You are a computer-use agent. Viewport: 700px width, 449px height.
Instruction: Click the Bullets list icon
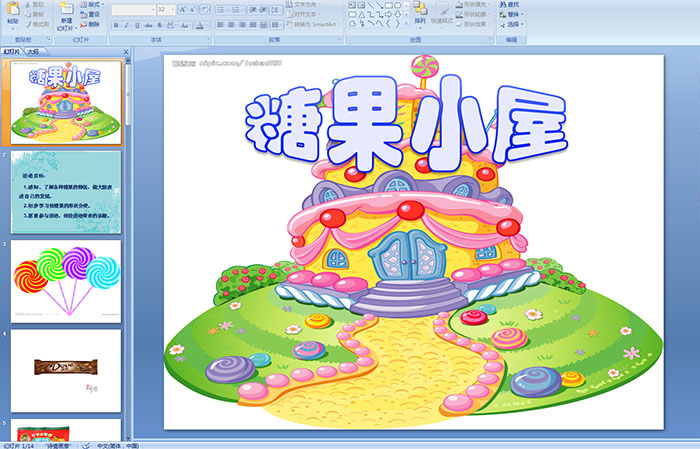coord(222,9)
